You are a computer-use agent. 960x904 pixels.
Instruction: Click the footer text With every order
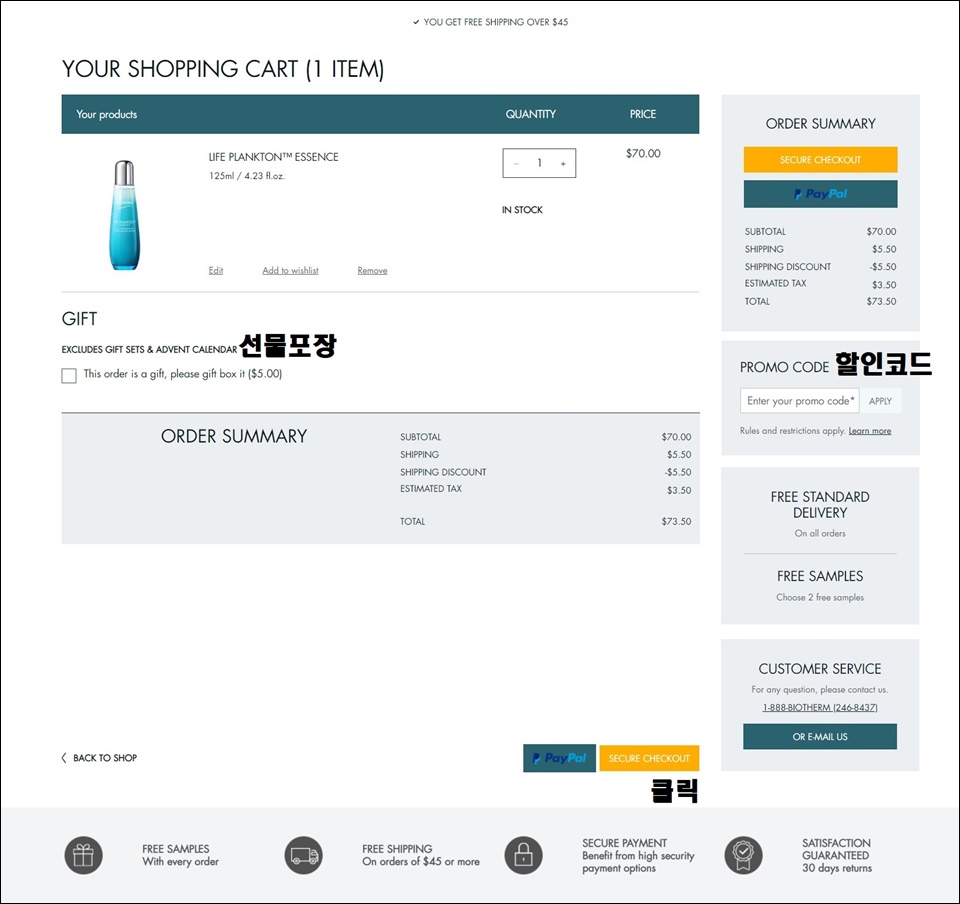point(180,862)
